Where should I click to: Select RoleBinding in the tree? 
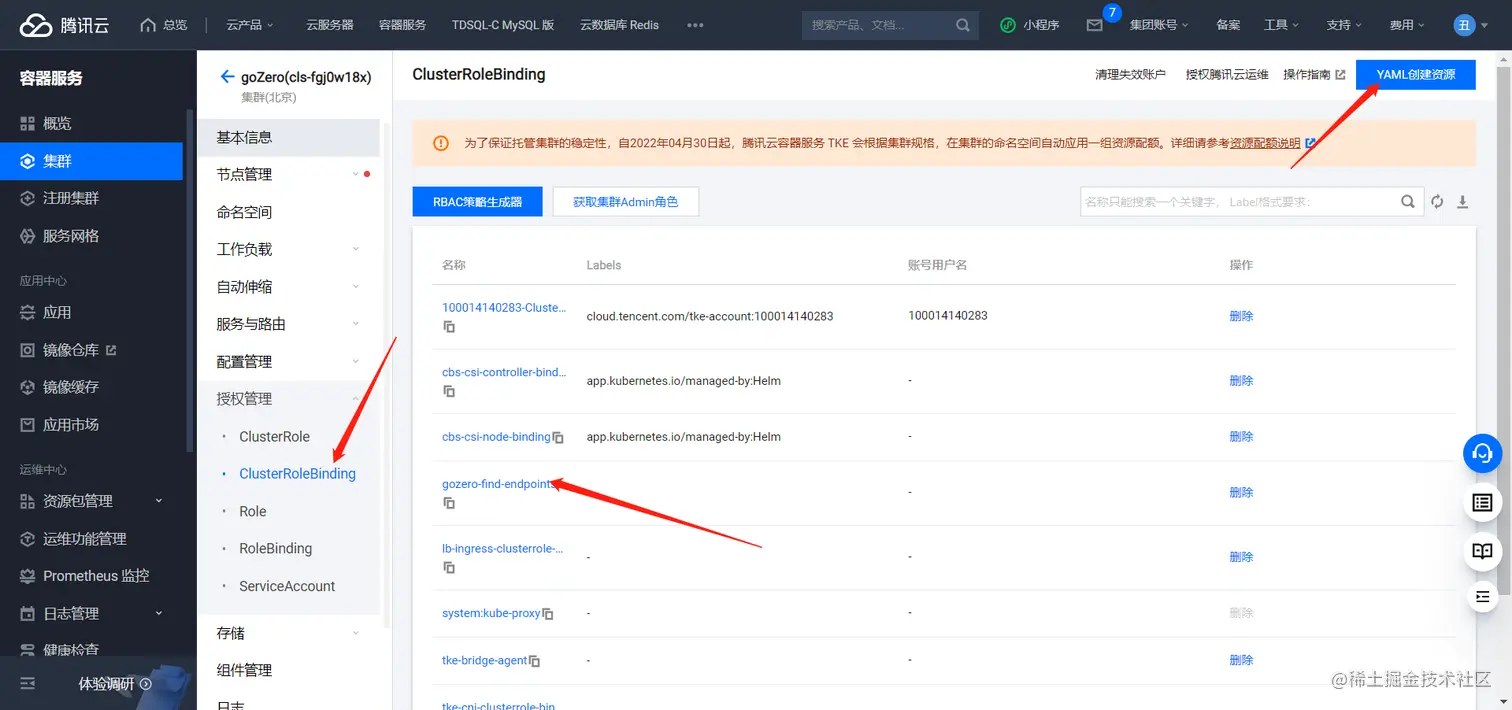(x=276, y=549)
